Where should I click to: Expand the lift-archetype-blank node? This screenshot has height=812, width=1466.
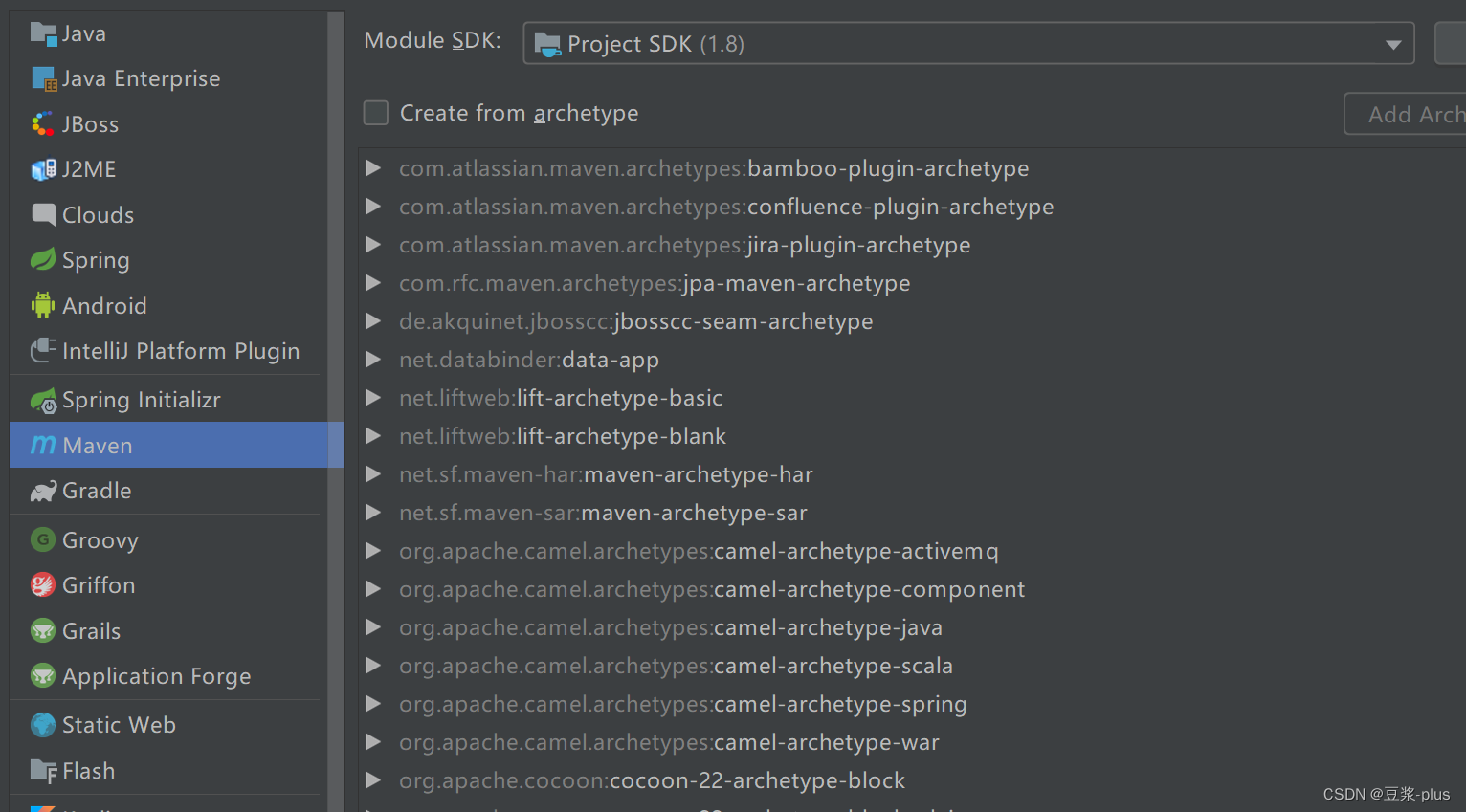pos(374,436)
